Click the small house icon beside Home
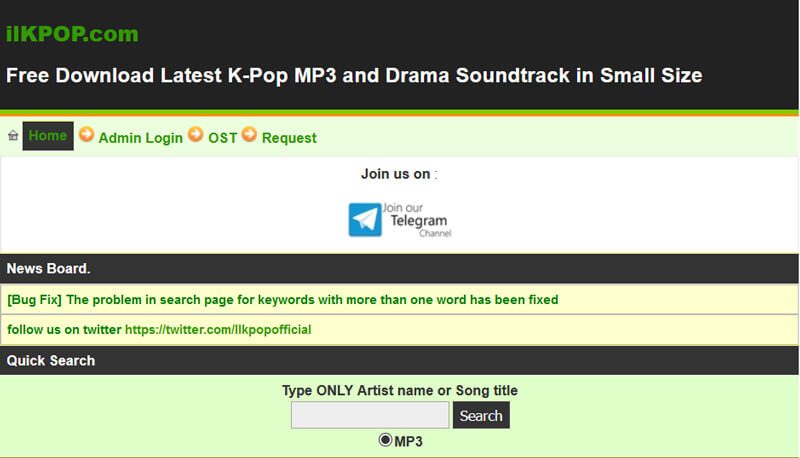 click(x=13, y=135)
